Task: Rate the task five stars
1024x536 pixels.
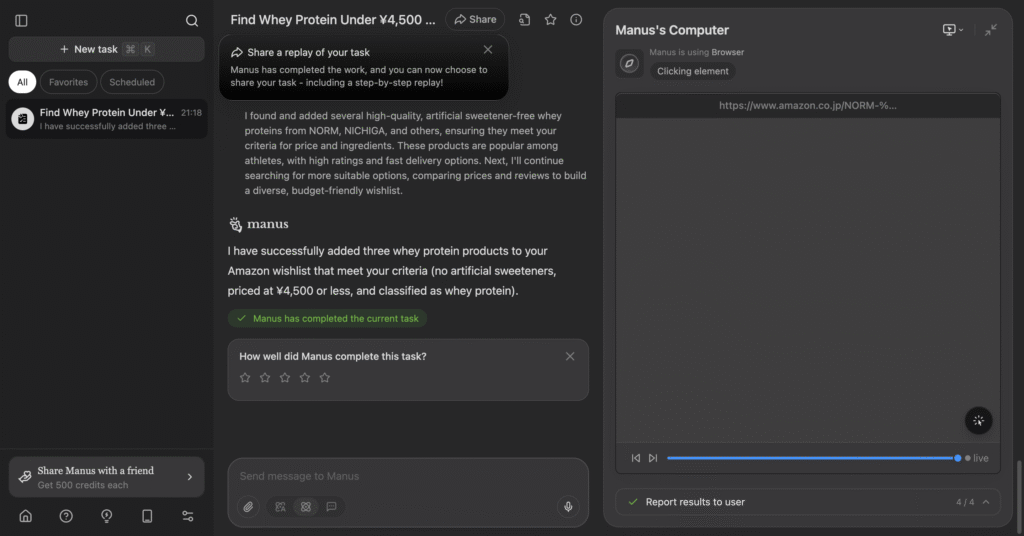Action: pos(325,377)
